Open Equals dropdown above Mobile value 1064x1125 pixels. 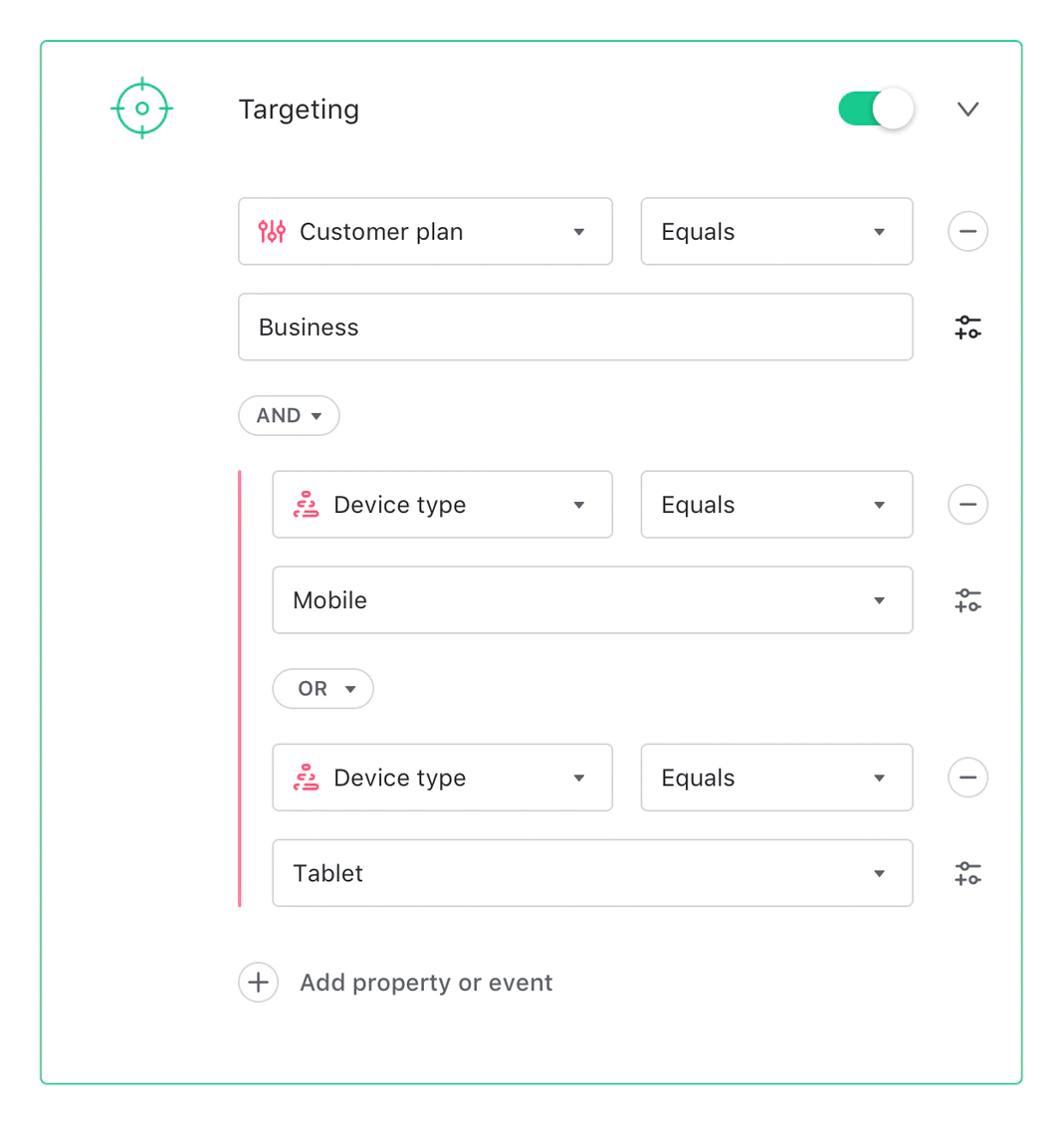[776, 505]
